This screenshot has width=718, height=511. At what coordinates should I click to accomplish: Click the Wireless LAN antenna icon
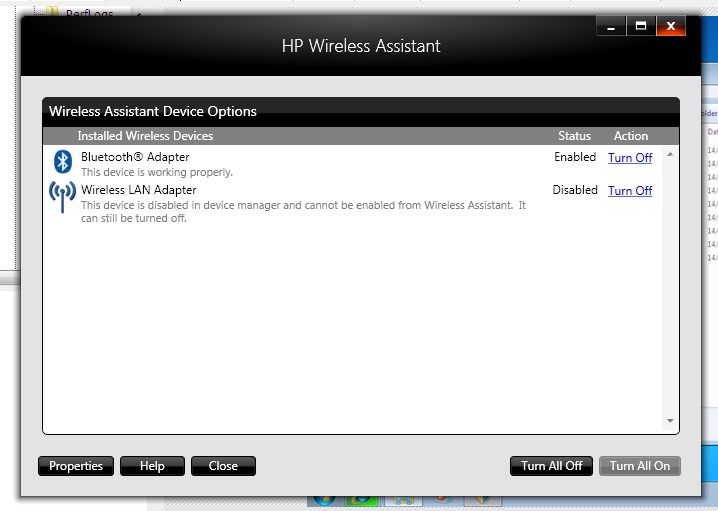pos(62,197)
